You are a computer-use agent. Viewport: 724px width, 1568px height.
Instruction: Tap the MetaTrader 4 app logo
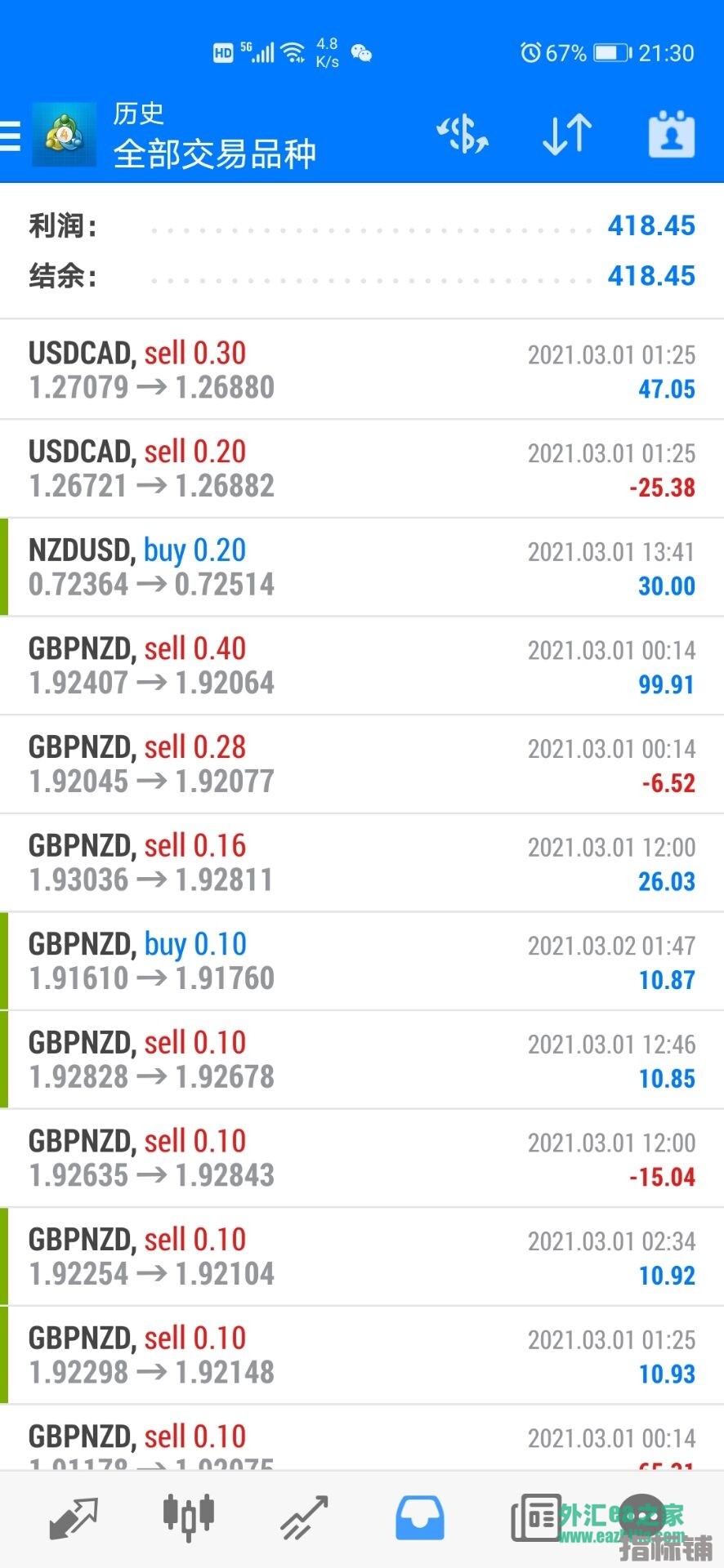coord(64,136)
